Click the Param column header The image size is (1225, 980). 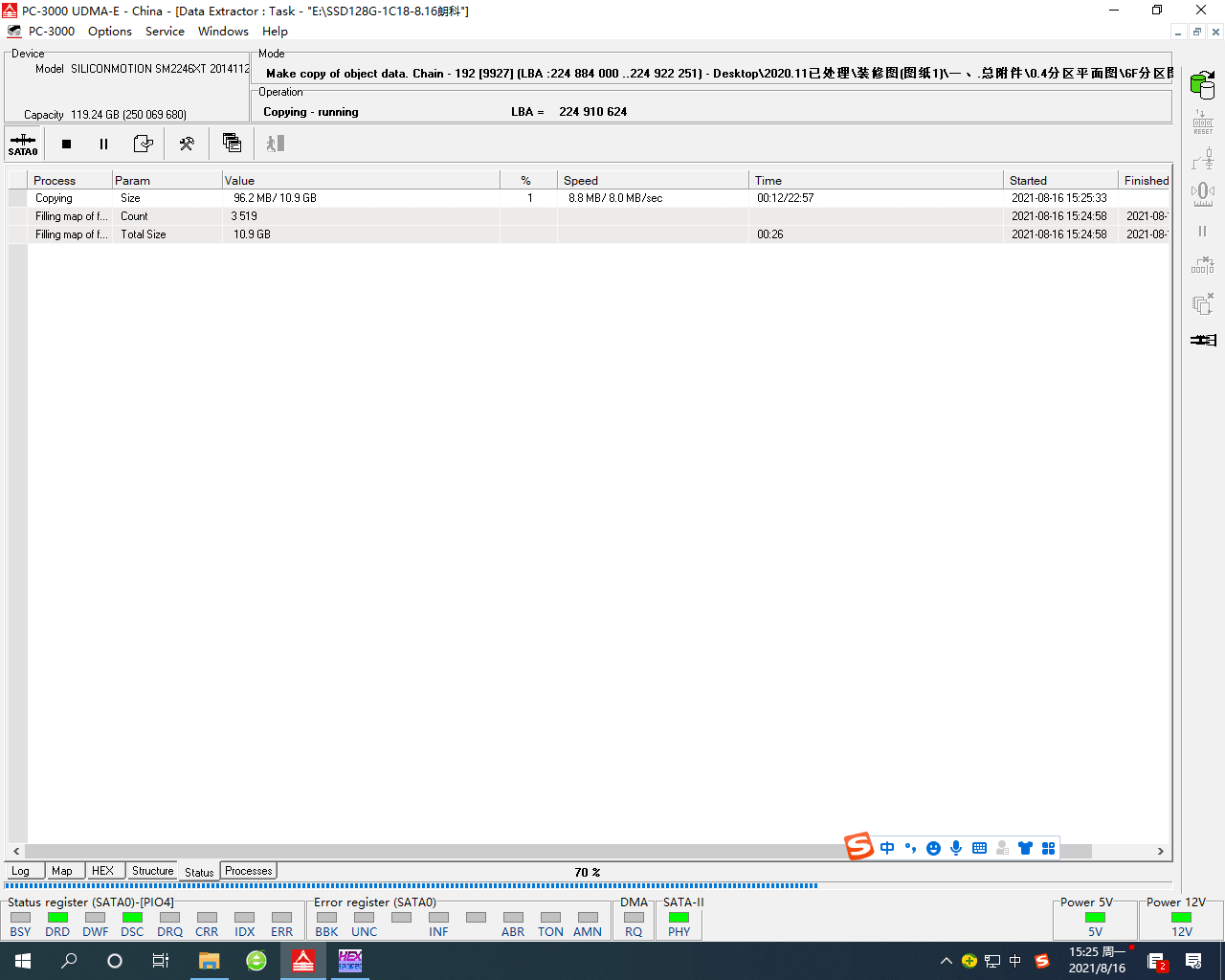(x=167, y=180)
